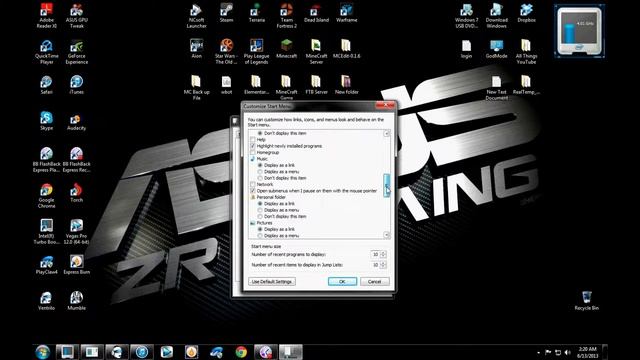
Task: Select Display as a menu under Music
Action: tap(260, 172)
